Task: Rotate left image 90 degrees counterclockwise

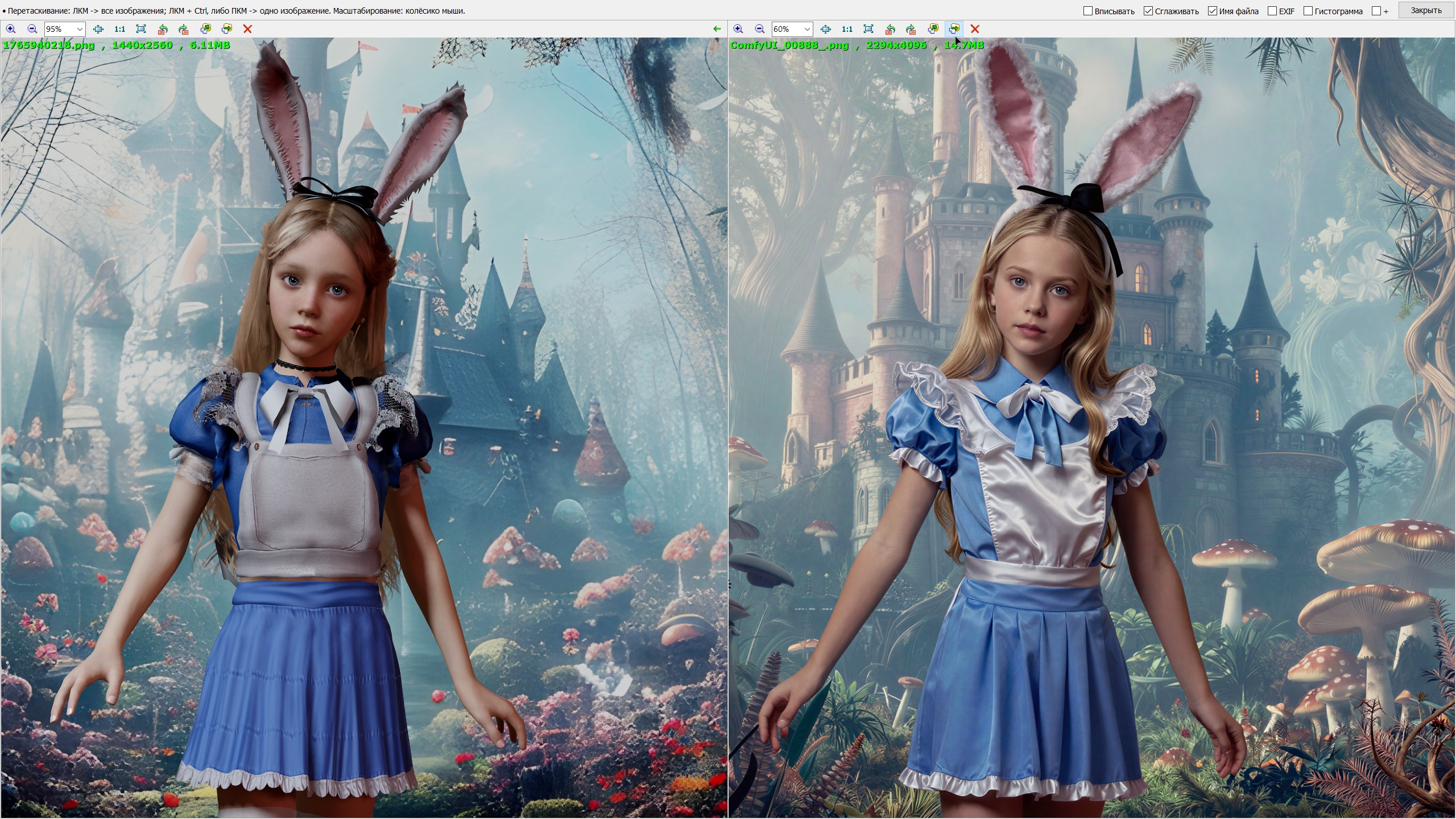Action: click(163, 29)
